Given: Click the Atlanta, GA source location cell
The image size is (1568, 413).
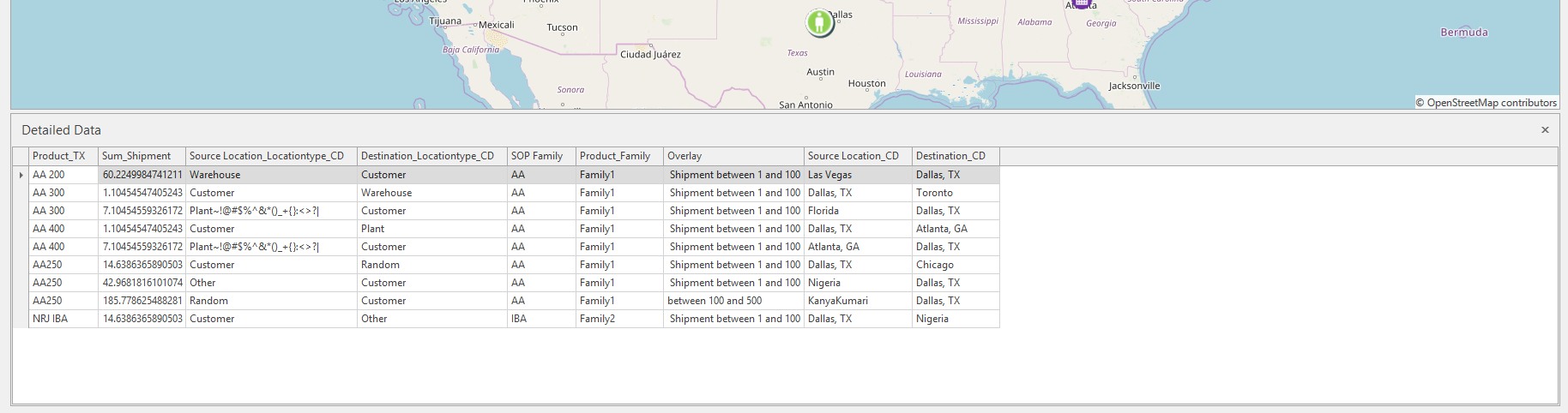Looking at the screenshot, I should pyautogui.click(x=858, y=247).
